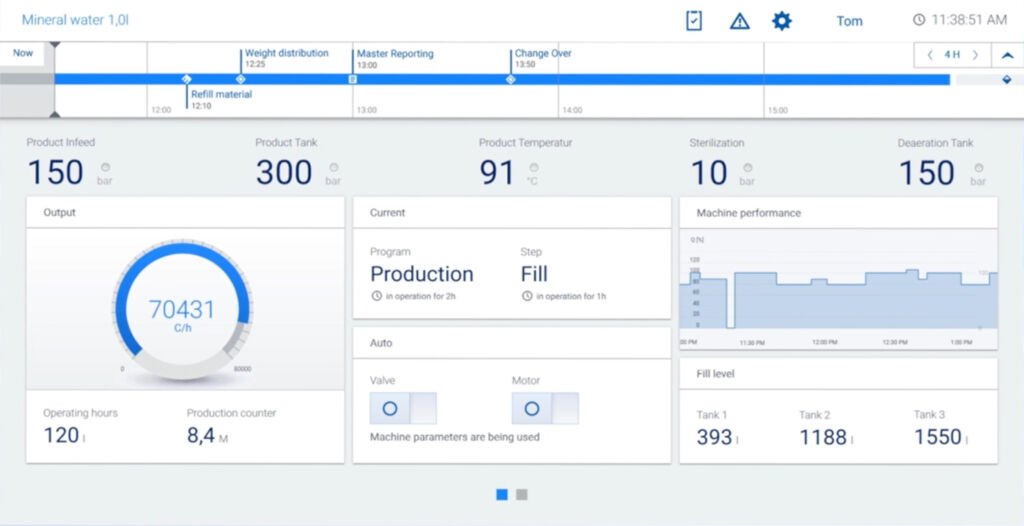Collapse the timeline with the up chevron
Image resolution: width=1024 pixels, height=526 pixels.
(1007, 55)
